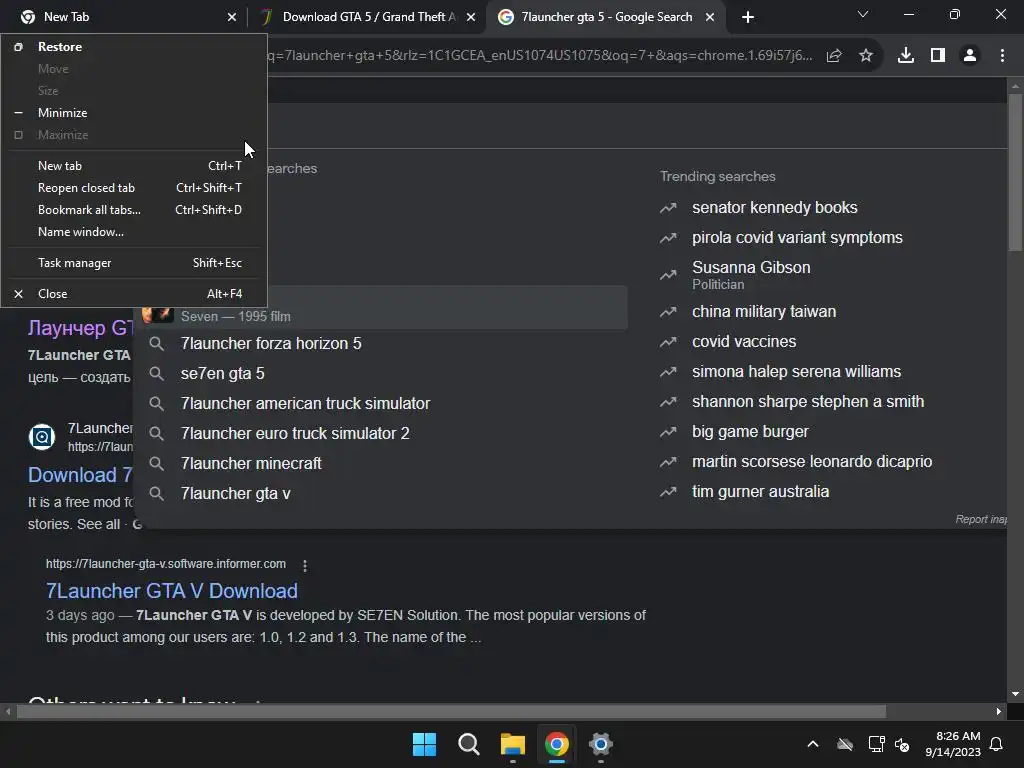The height and width of the screenshot is (768, 1024).
Task: Open the downloads icon
Action: point(906,56)
